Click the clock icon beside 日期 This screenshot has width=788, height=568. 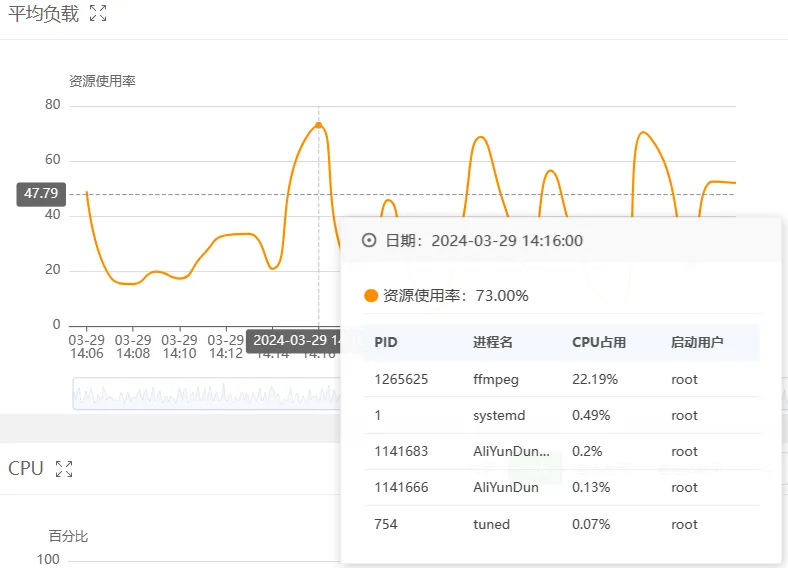click(x=369, y=240)
